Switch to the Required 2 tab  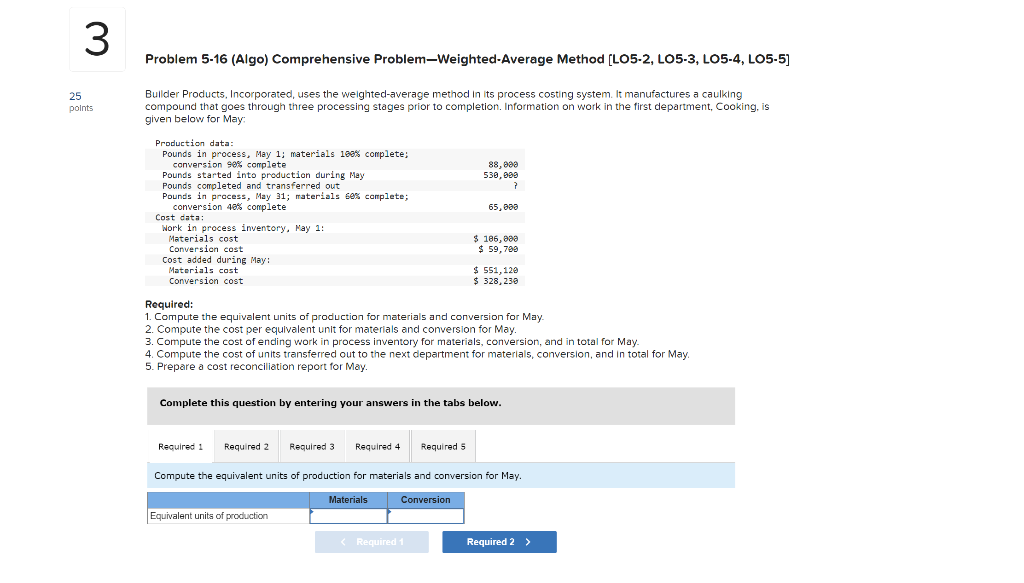pos(246,446)
